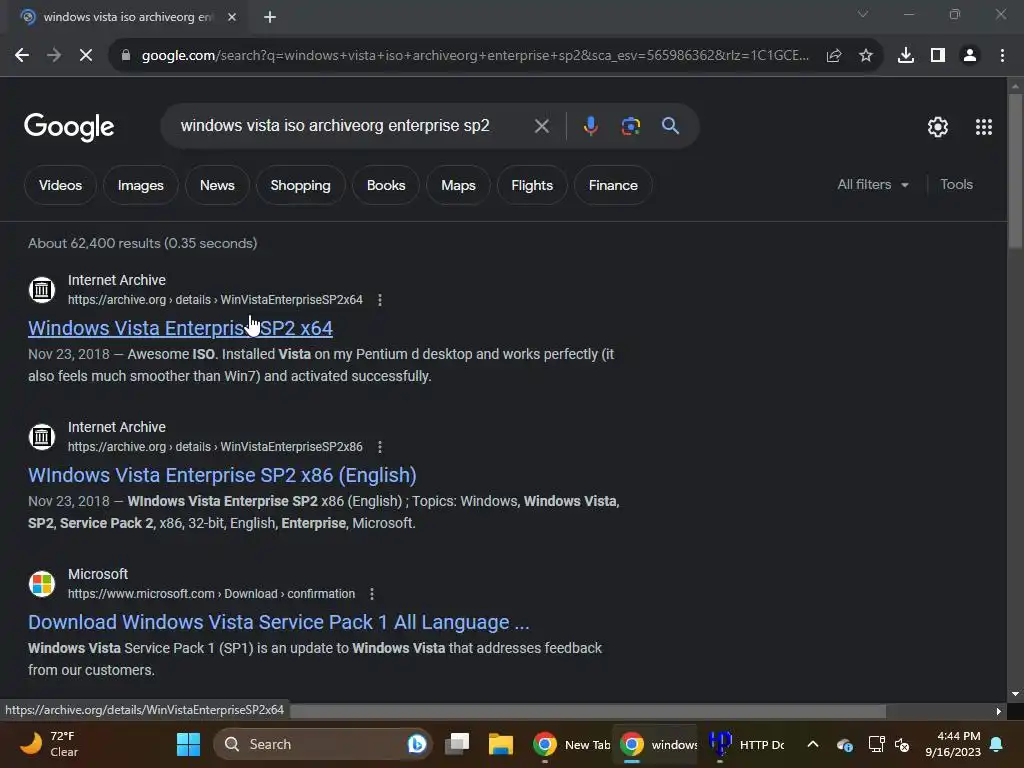Click the OneDrive cloud tray icon
The width and height of the screenshot is (1024, 768).
coord(844,744)
